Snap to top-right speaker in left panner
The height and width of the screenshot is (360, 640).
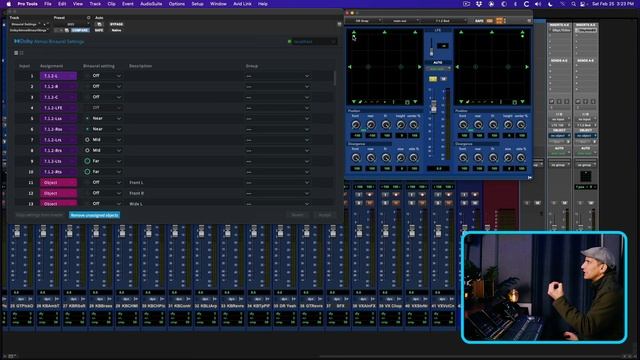tap(415, 32)
